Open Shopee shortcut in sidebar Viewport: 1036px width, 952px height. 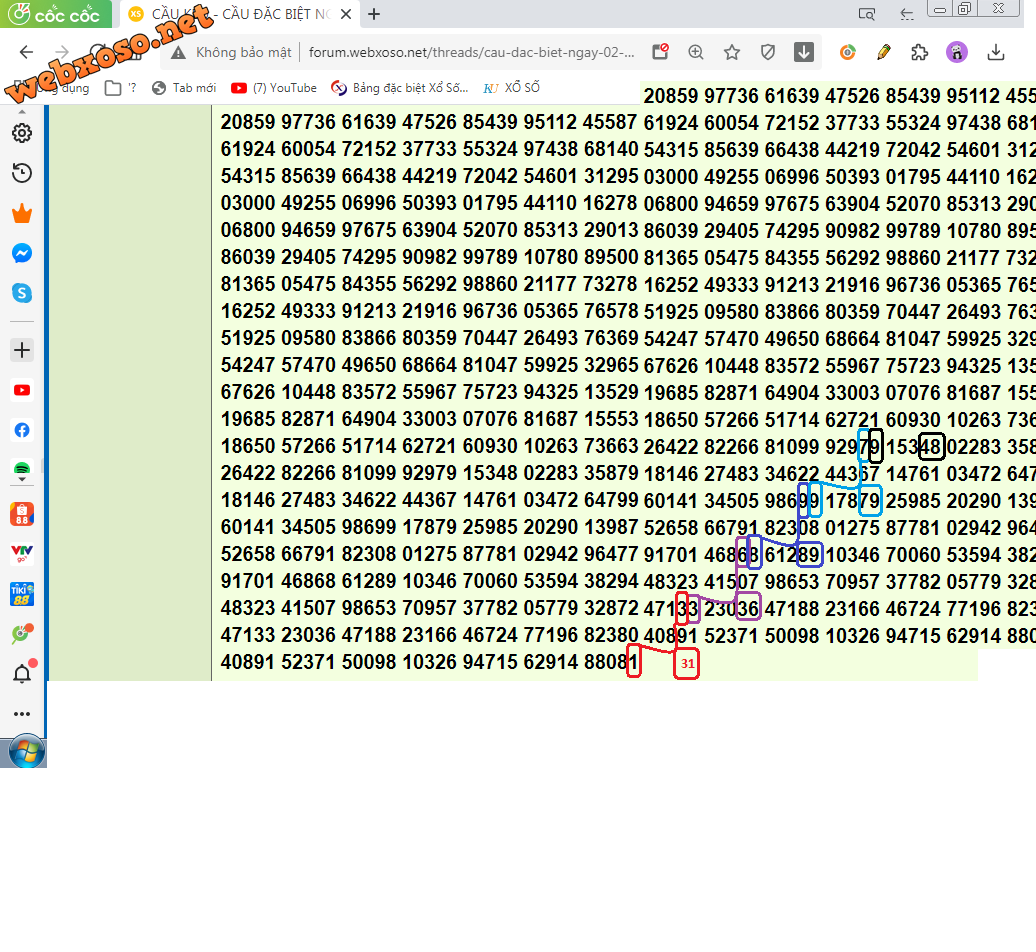(x=21, y=514)
